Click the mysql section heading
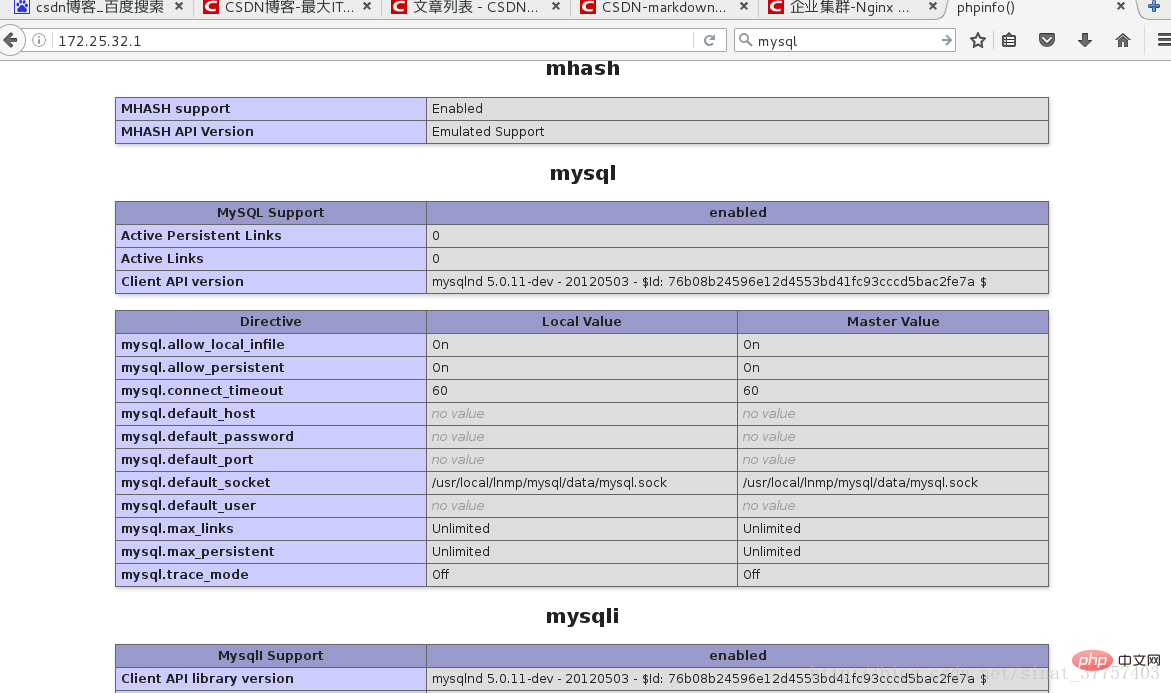This screenshot has width=1171, height=693. click(583, 173)
